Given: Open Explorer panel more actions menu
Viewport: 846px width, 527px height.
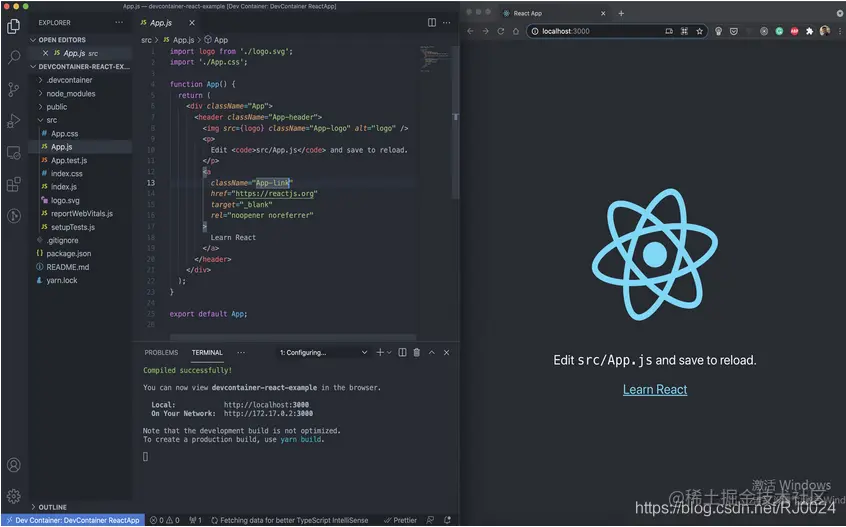Looking at the screenshot, I should tap(119, 23).
